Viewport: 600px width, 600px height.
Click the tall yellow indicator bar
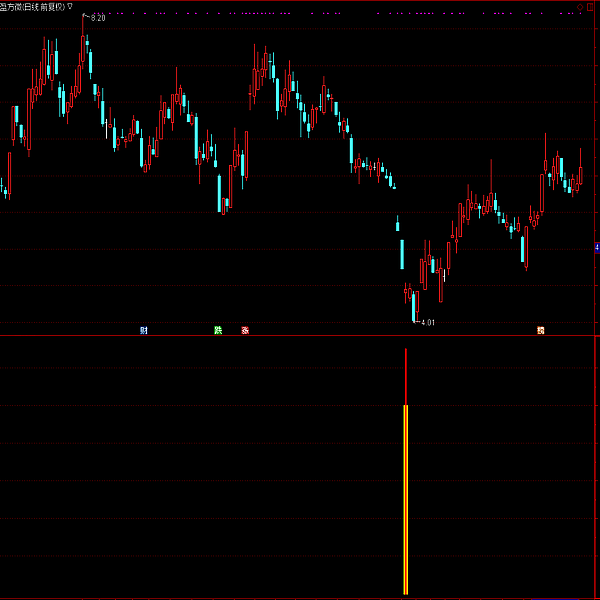[405, 500]
